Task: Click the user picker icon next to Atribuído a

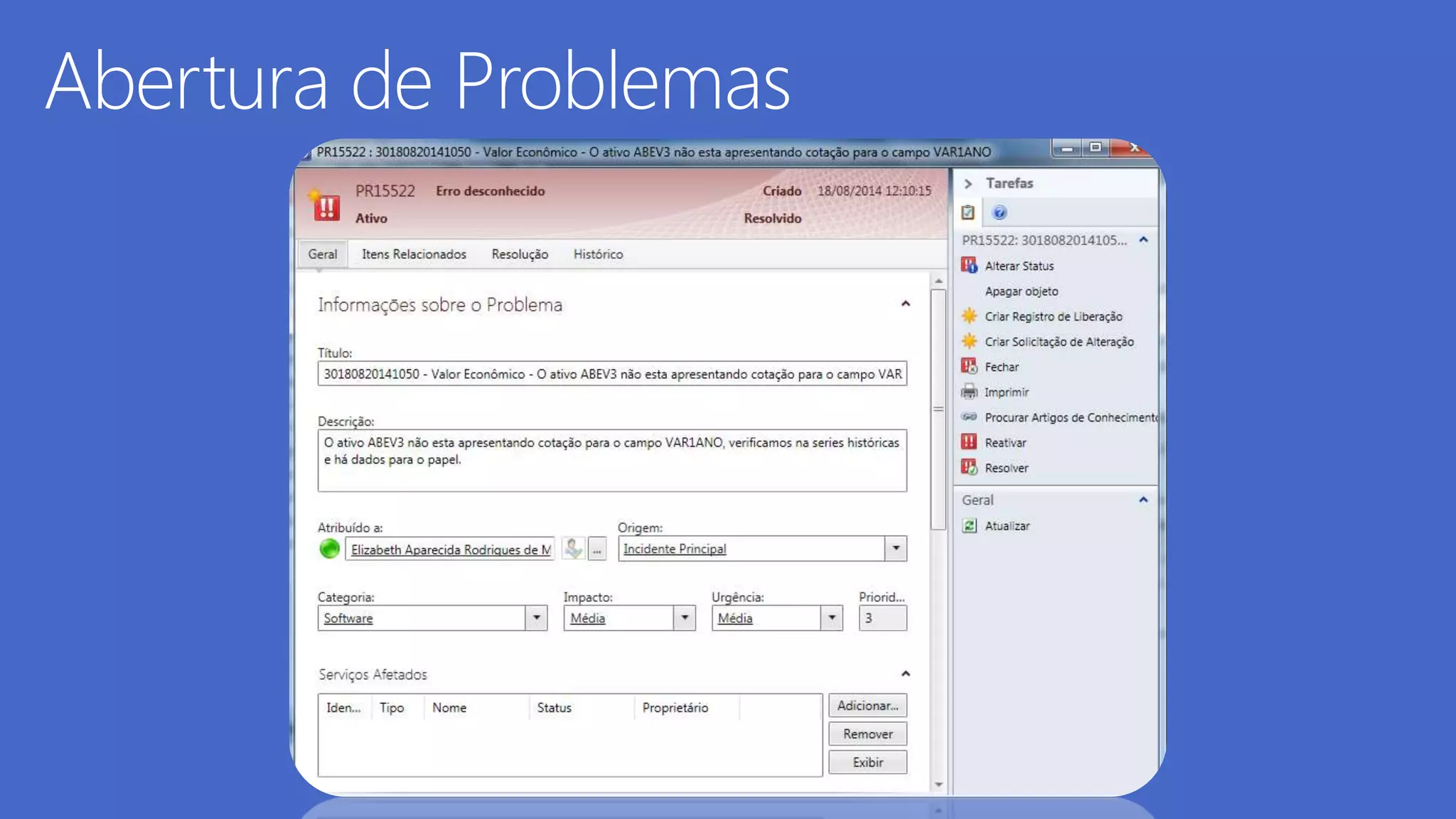Action: [x=573, y=548]
